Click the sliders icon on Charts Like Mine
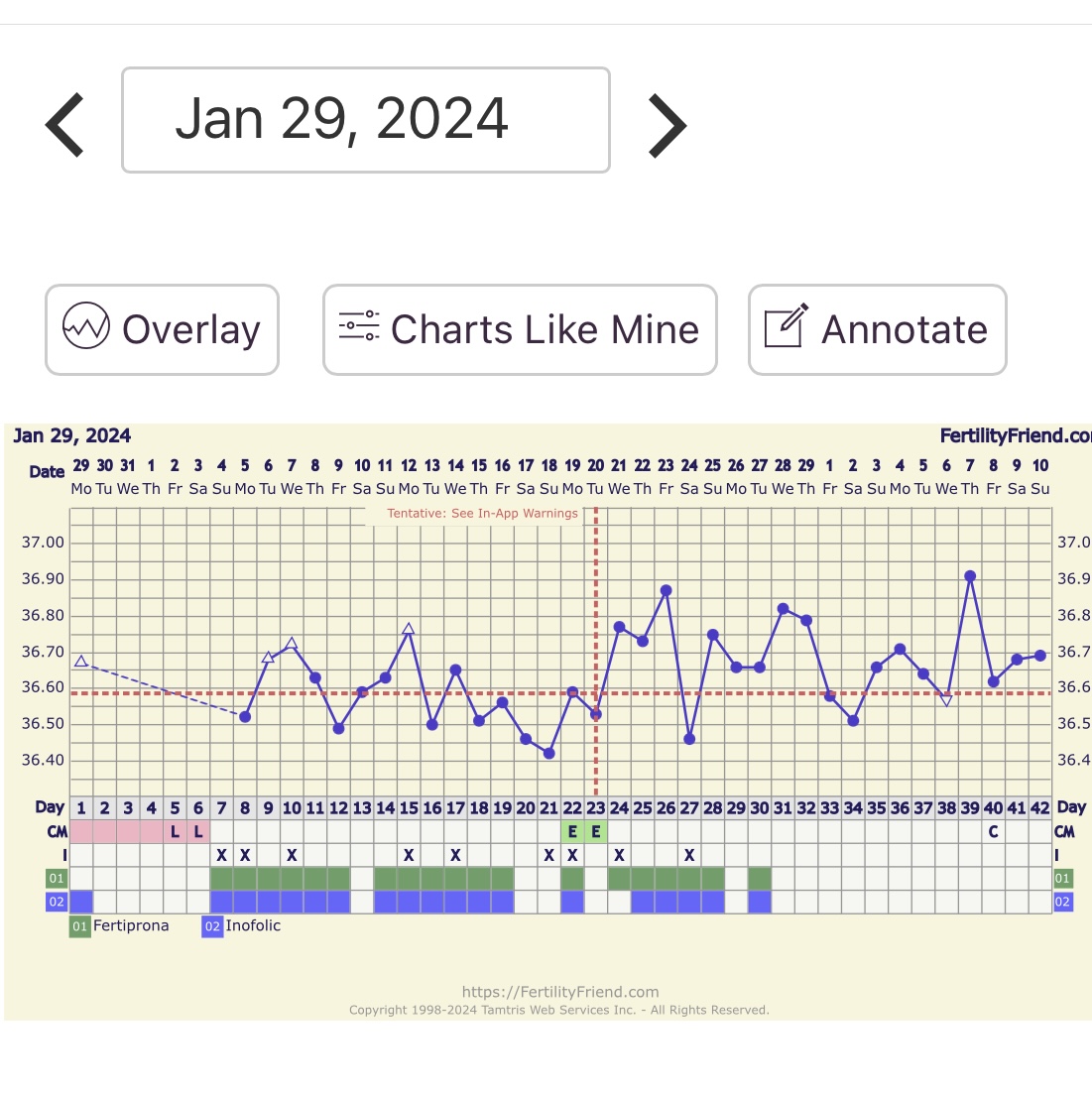 pyautogui.click(x=358, y=326)
